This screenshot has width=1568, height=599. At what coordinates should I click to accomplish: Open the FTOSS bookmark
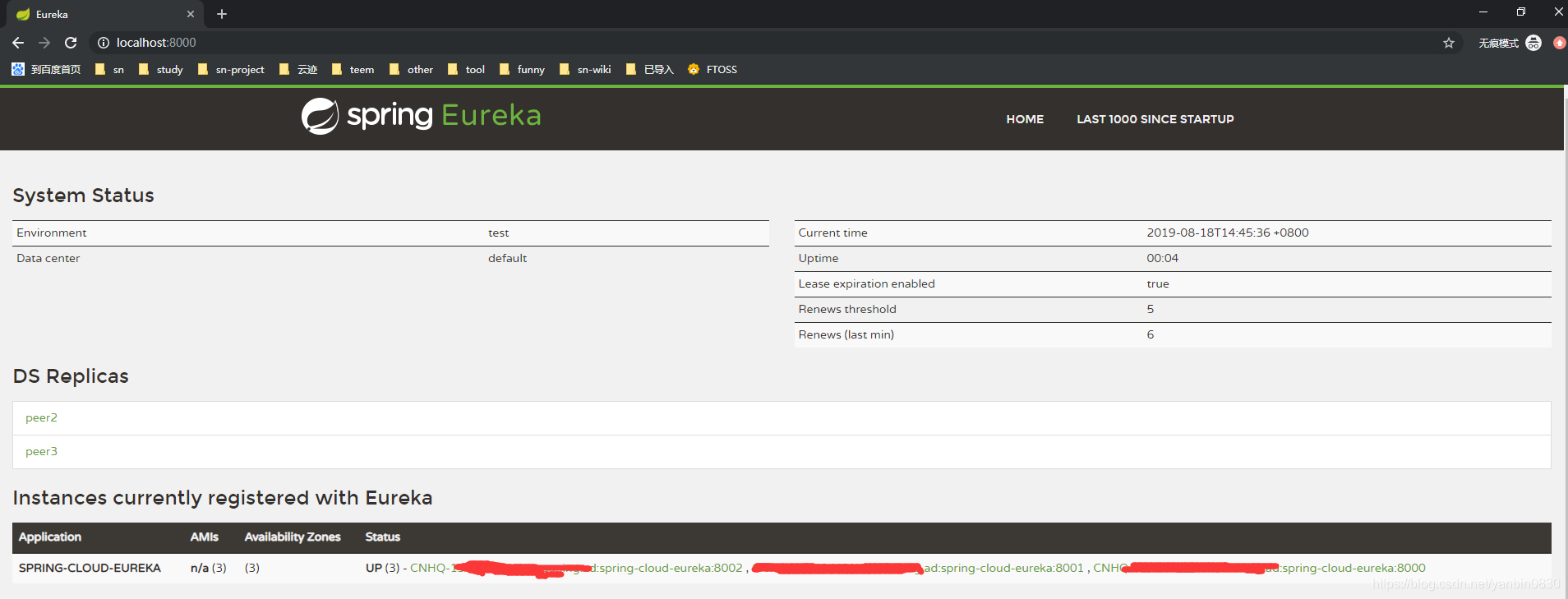point(713,69)
